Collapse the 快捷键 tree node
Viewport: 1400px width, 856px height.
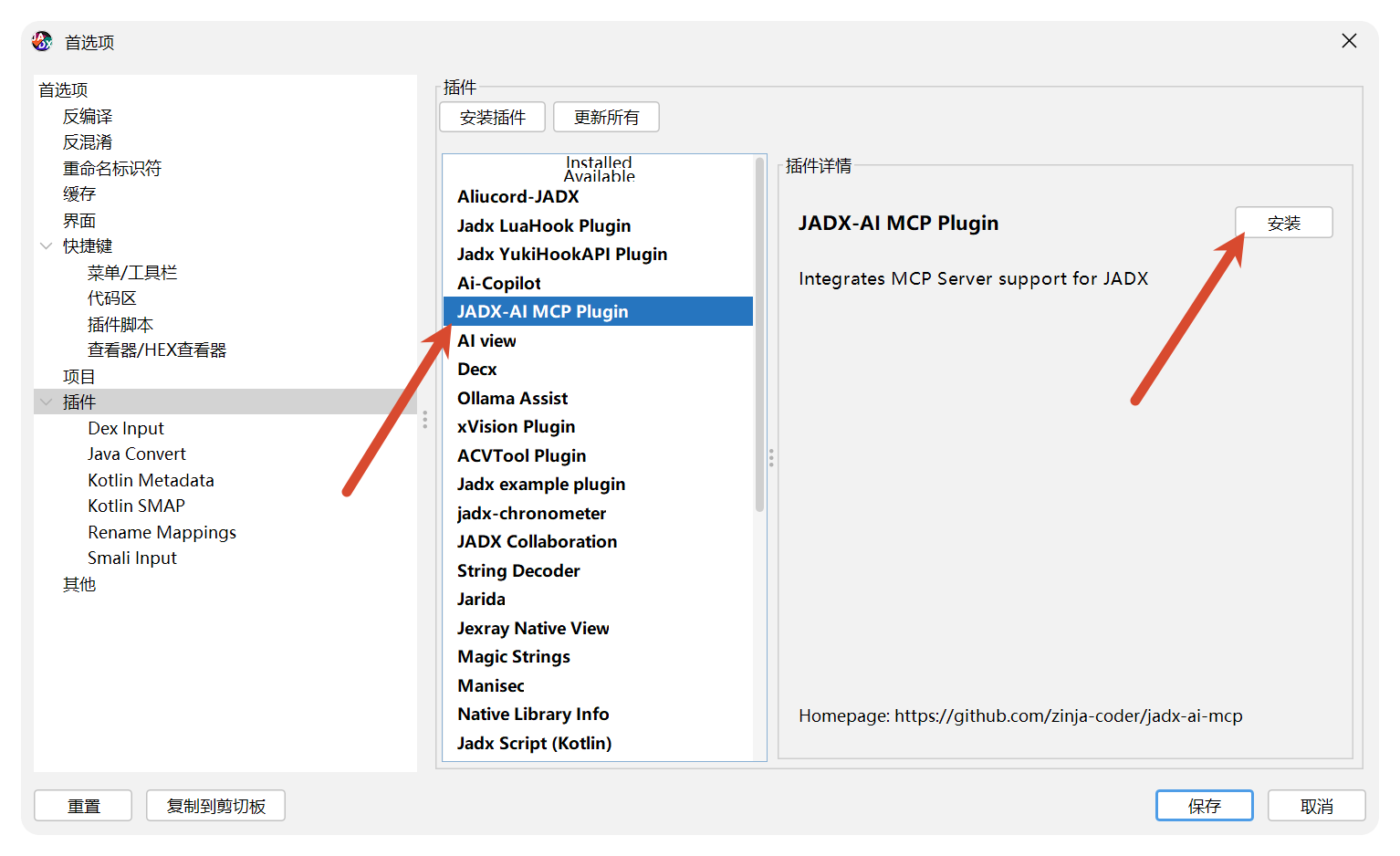coord(47,246)
